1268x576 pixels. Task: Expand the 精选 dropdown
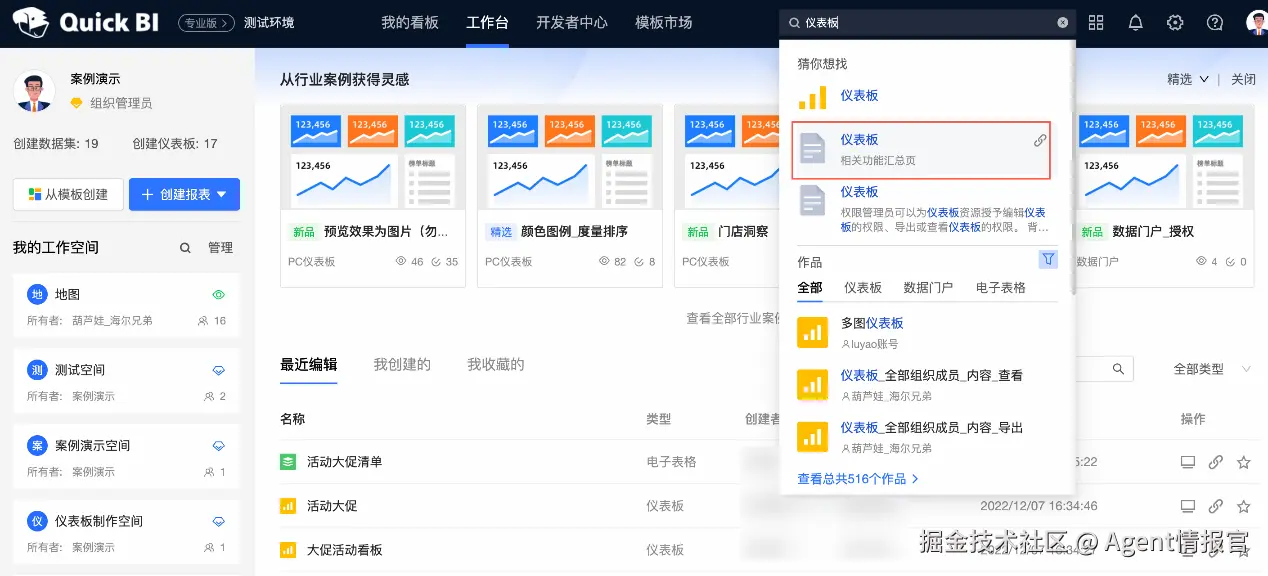click(1188, 79)
